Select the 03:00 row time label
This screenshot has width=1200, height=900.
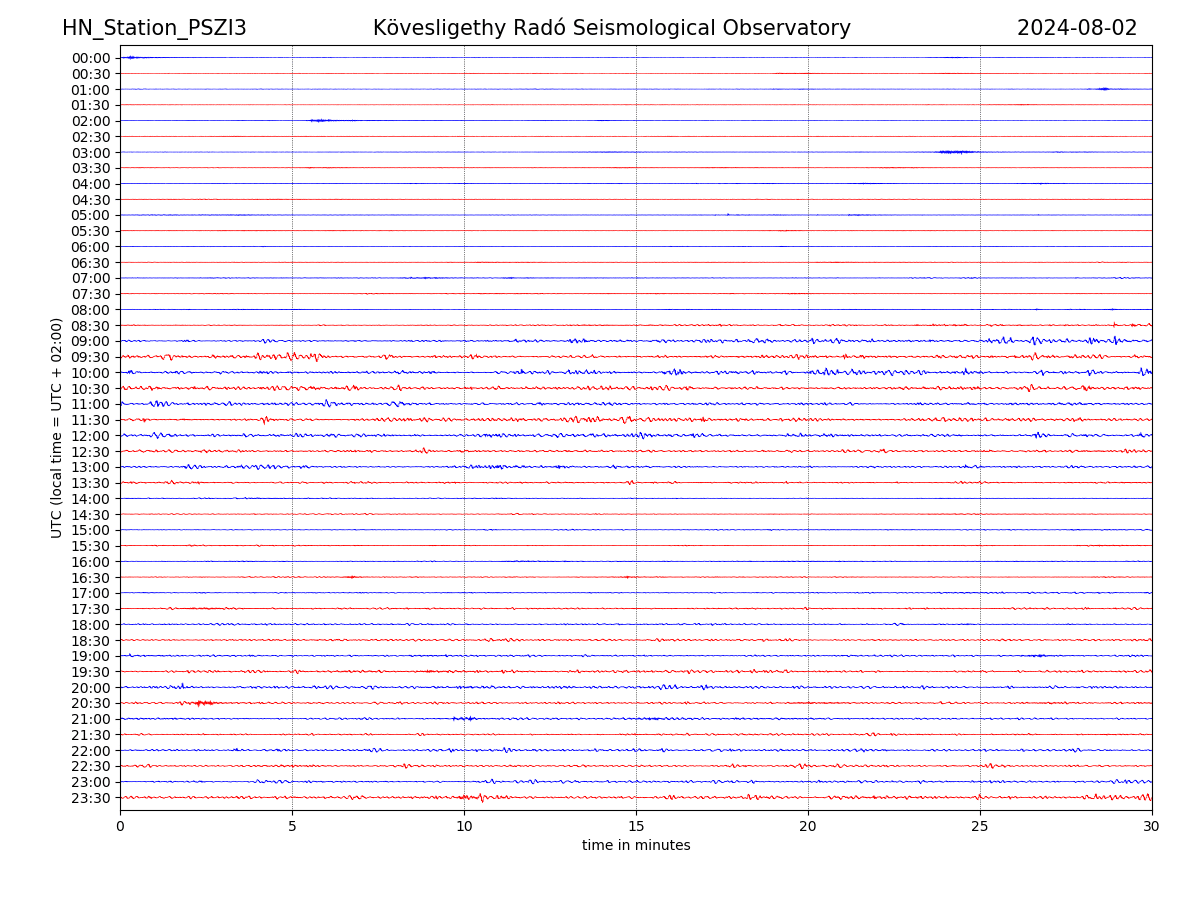(90, 153)
